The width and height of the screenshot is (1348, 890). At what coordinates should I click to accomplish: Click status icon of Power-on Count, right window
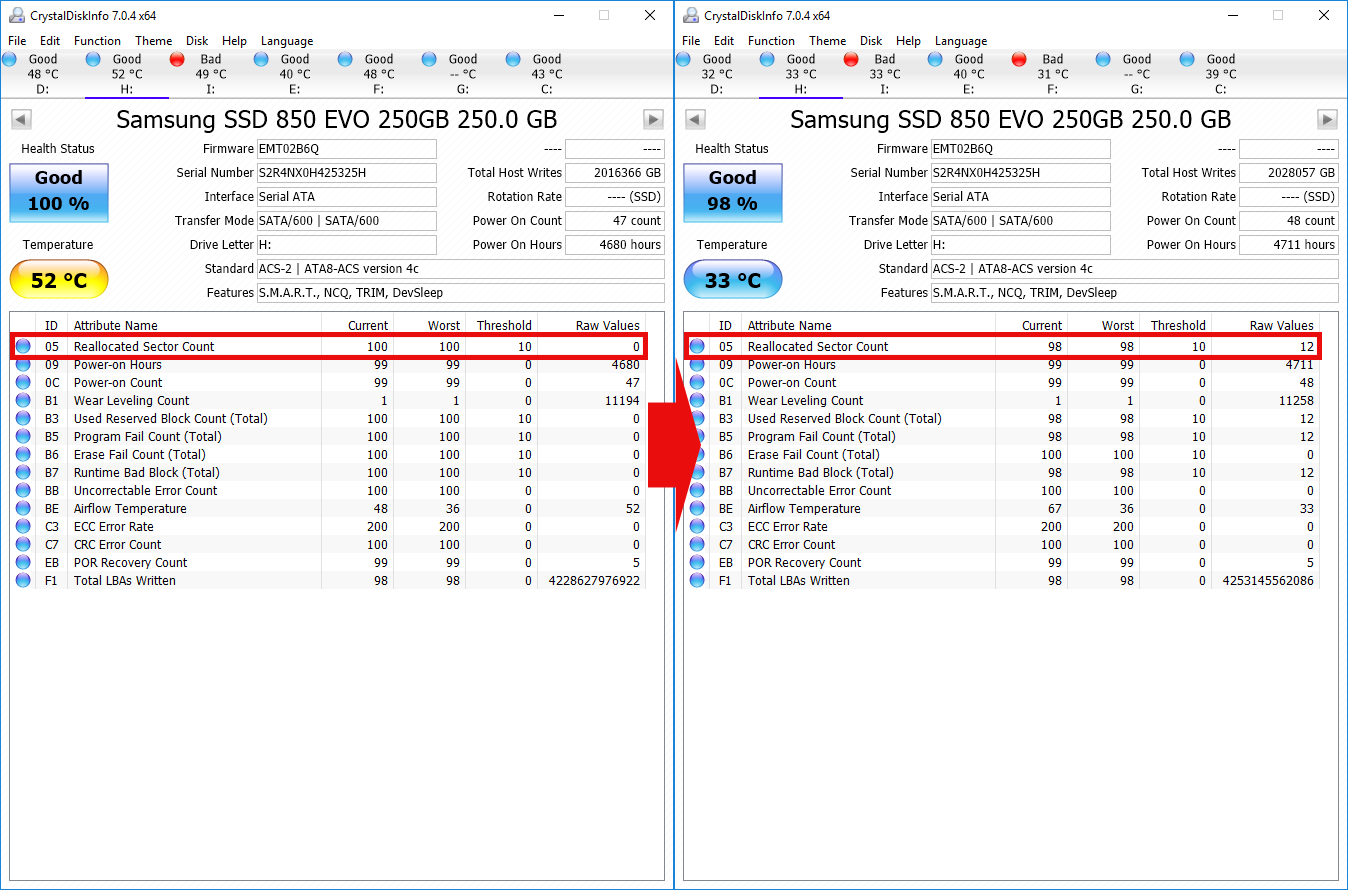tap(697, 383)
